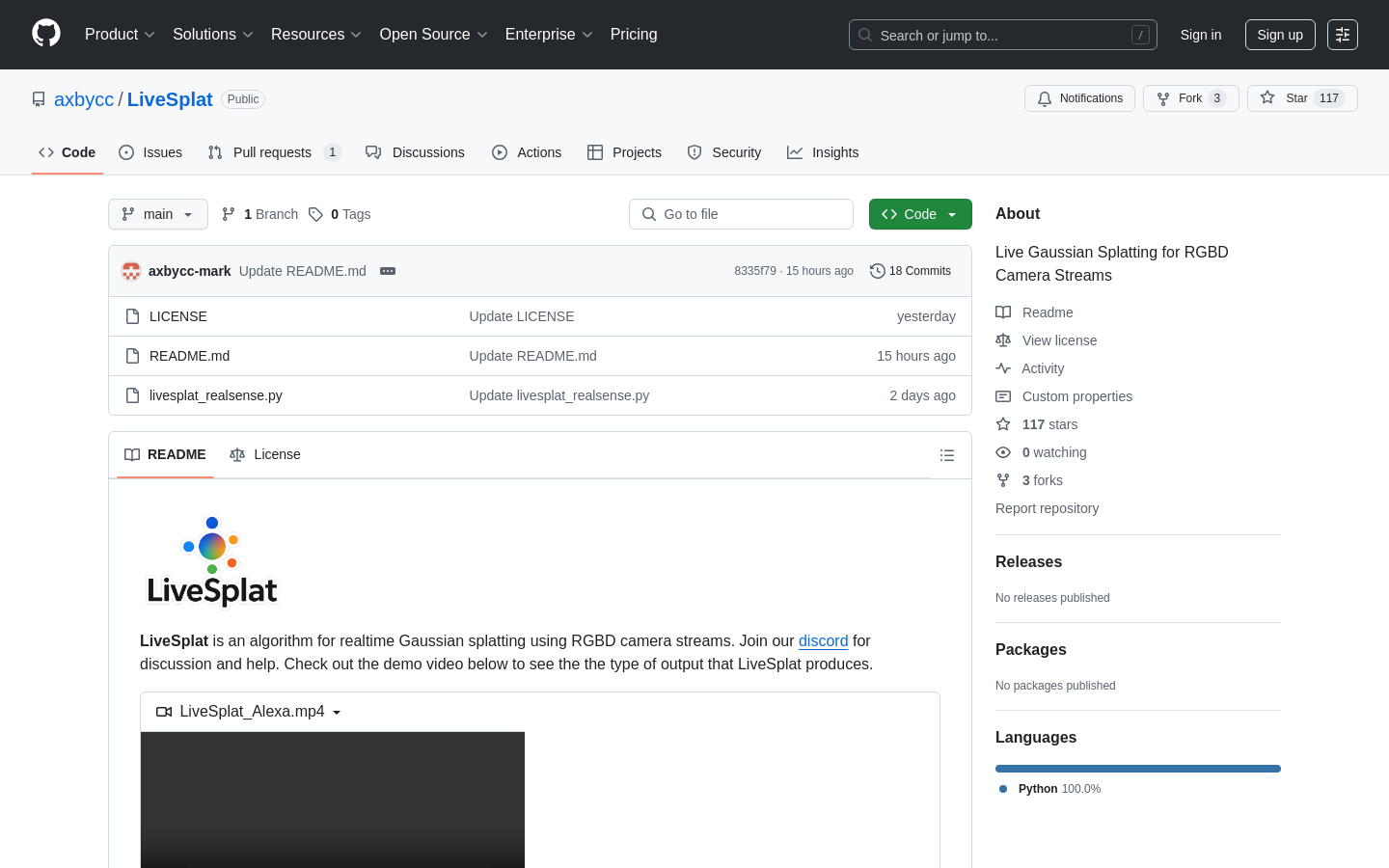Fork the repository with Fork button
1389x868 pixels.
pyautogui.click(x=1190, y=98)
